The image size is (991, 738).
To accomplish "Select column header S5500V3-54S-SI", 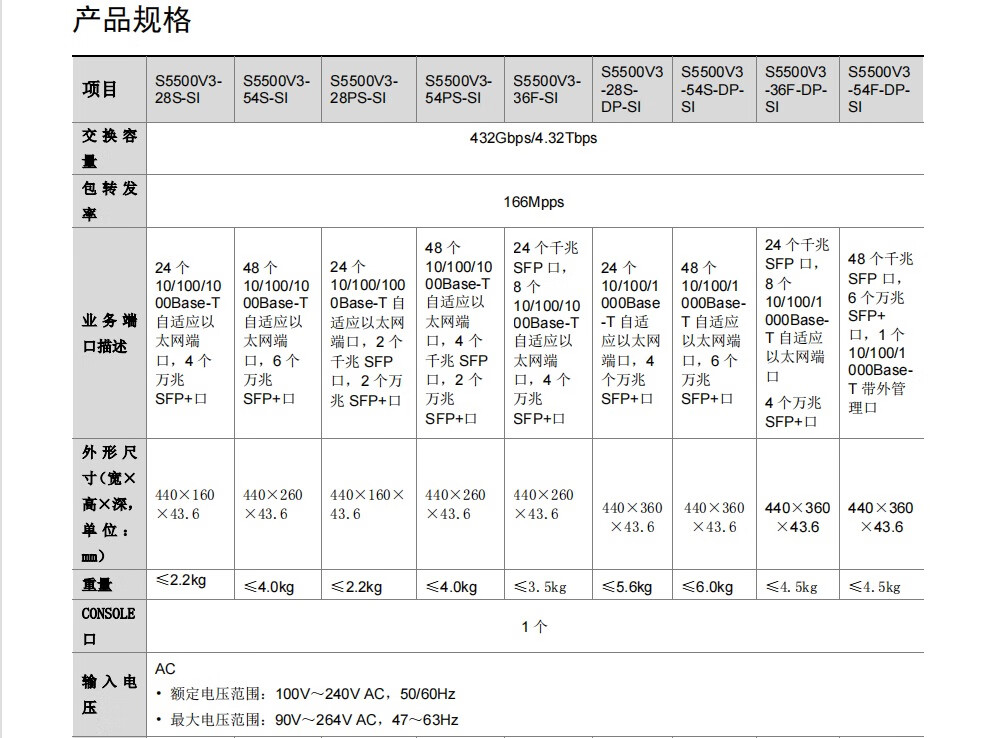I will tap(276, 90).
